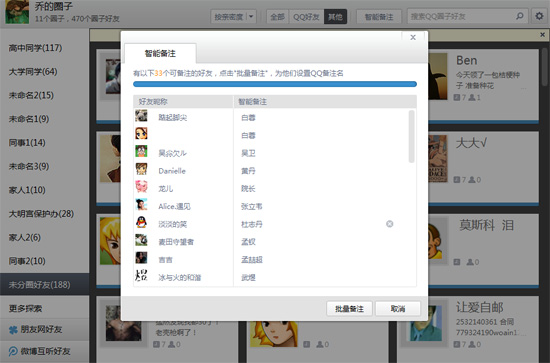Click the magnifier icon in the search box
This screenshot has height=363, width=550.
[520, 16]
